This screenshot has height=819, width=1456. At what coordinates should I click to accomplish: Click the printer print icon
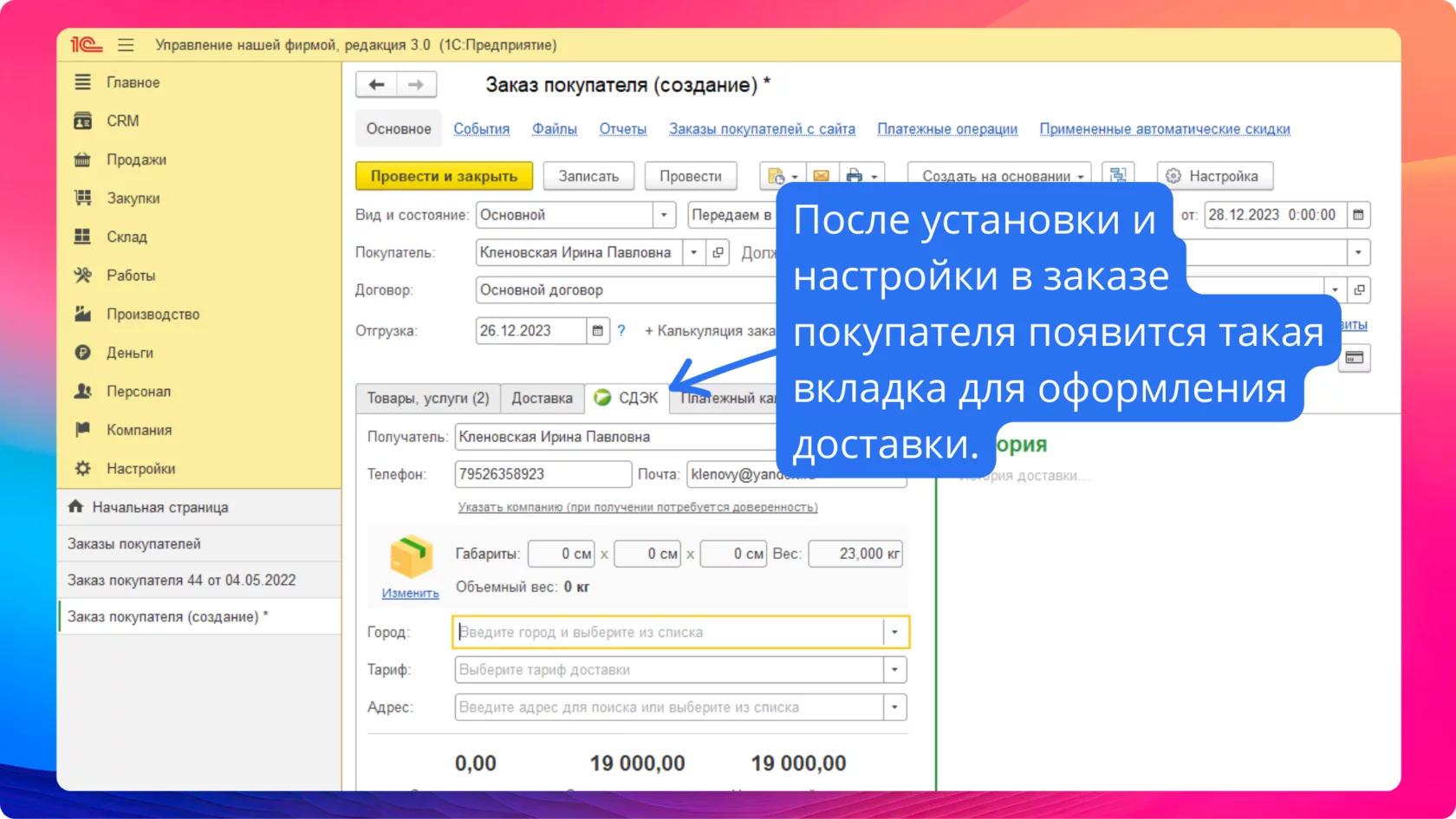tap(854, 176)
